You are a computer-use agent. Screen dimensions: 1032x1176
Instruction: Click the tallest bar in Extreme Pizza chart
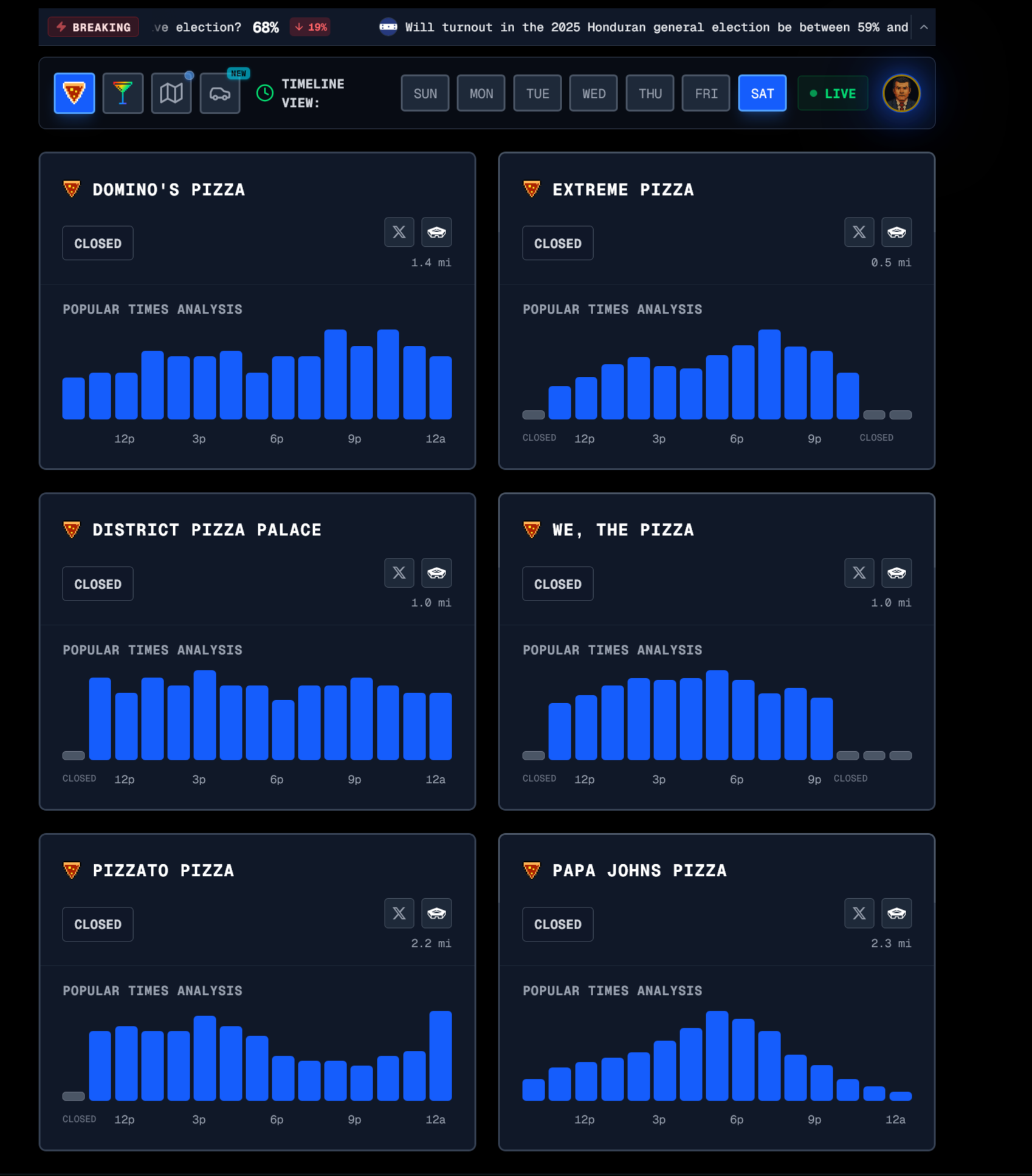pyautogui.click(x=769, y=374)
